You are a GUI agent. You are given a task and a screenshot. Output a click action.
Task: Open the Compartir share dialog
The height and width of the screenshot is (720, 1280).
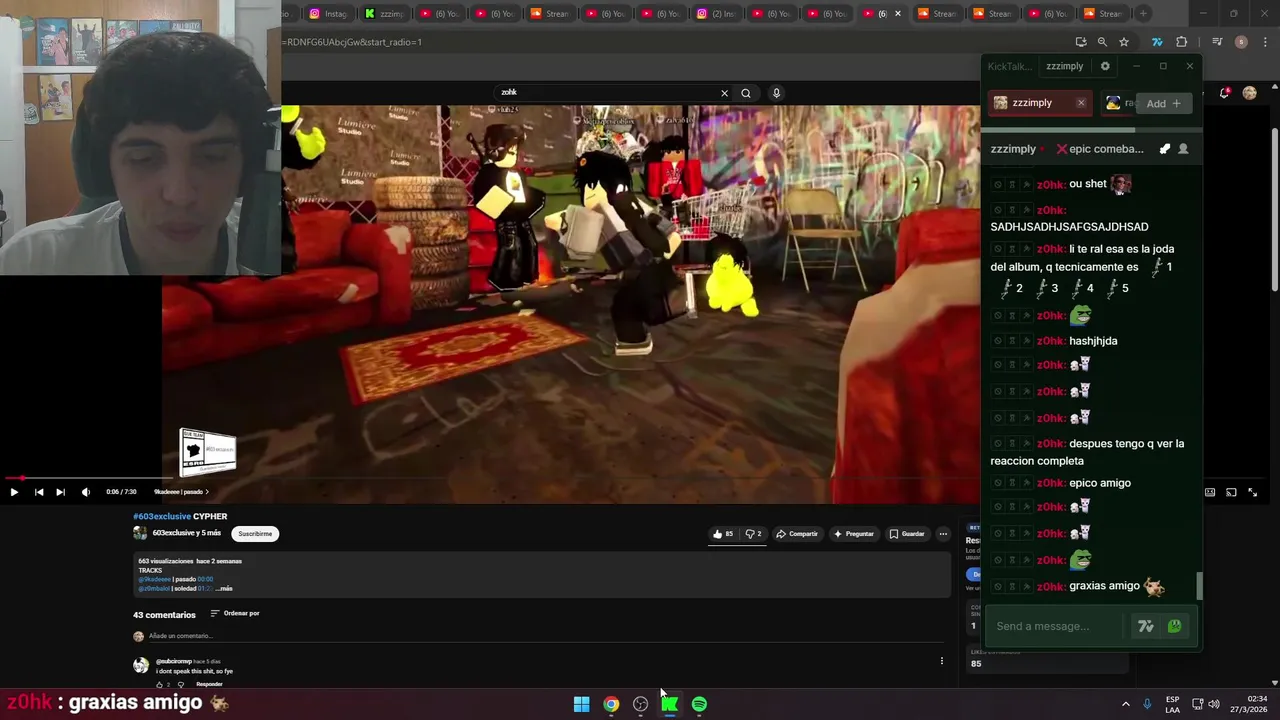click(x=797, y=534)
